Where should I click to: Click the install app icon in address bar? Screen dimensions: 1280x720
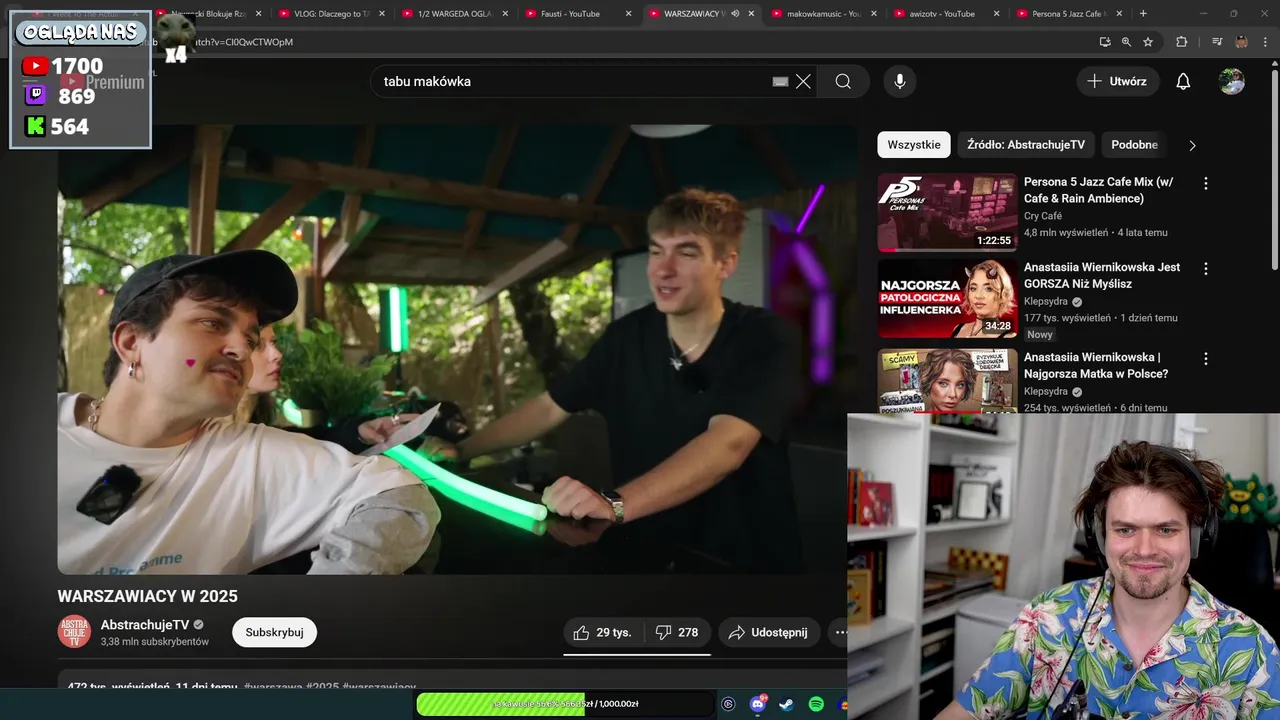(x=1104, y=42)
